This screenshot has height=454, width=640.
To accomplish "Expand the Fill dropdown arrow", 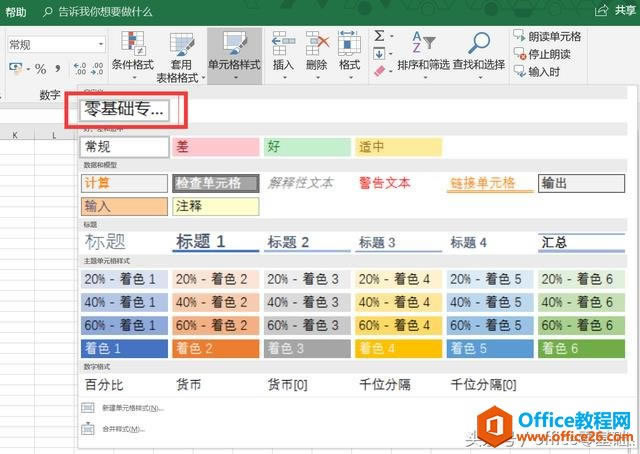I will click(391, 53).
